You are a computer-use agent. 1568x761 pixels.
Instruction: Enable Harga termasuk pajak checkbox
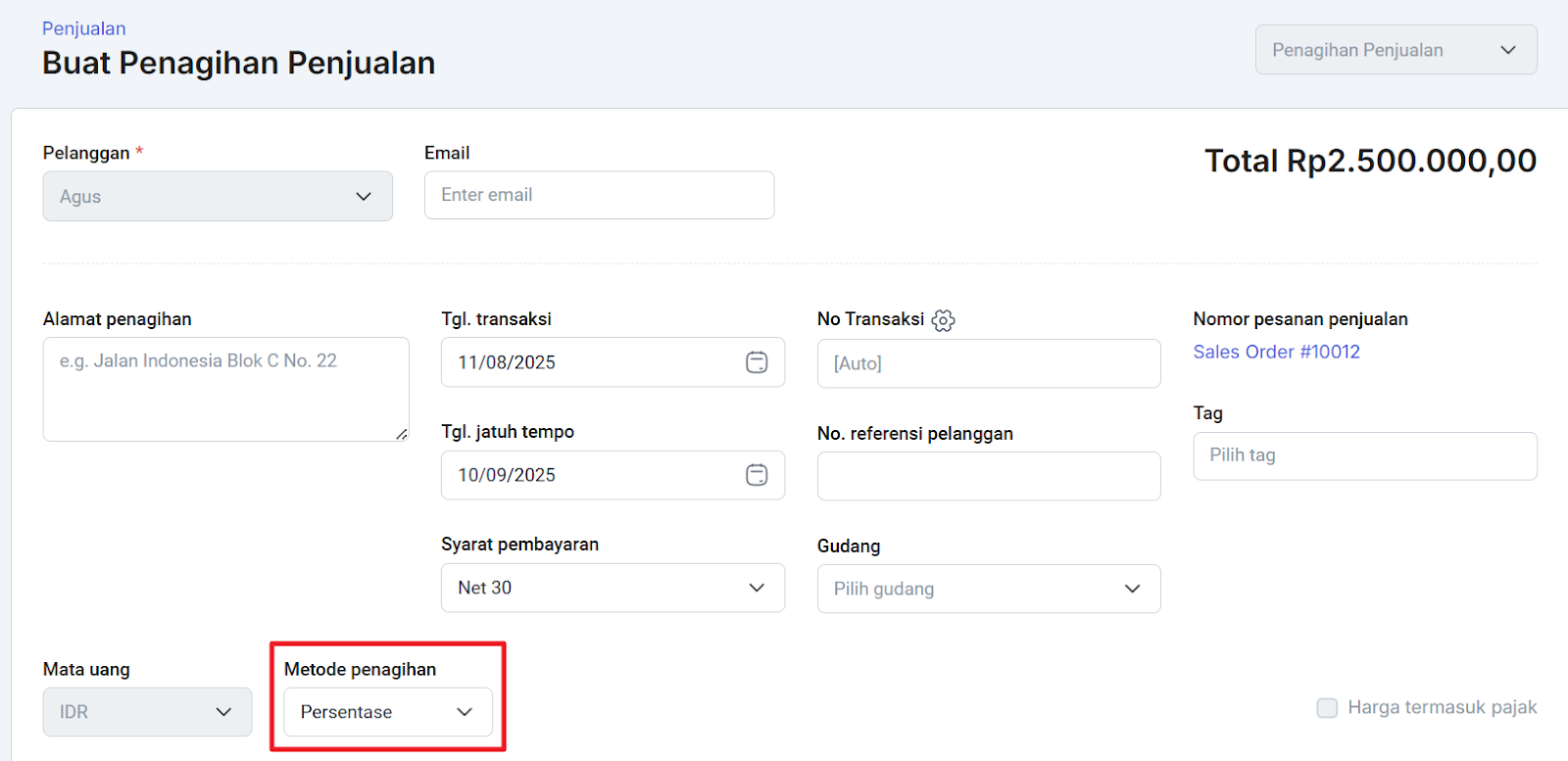[1327, 708]
